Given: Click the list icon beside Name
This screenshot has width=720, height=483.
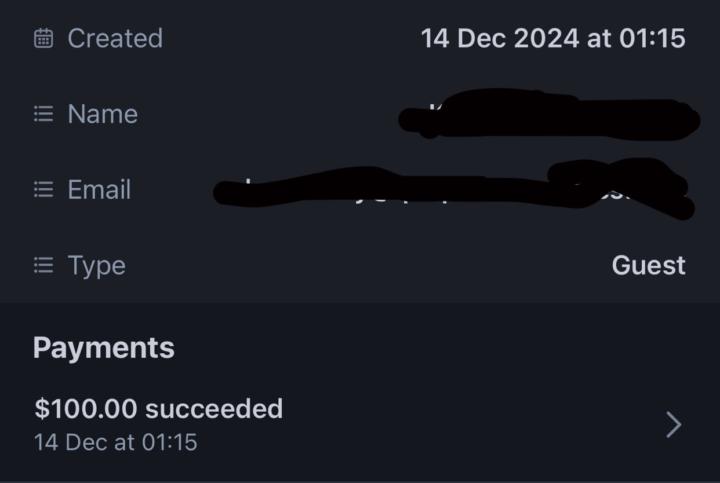Looking at the screenshot, I should point(43,114).
